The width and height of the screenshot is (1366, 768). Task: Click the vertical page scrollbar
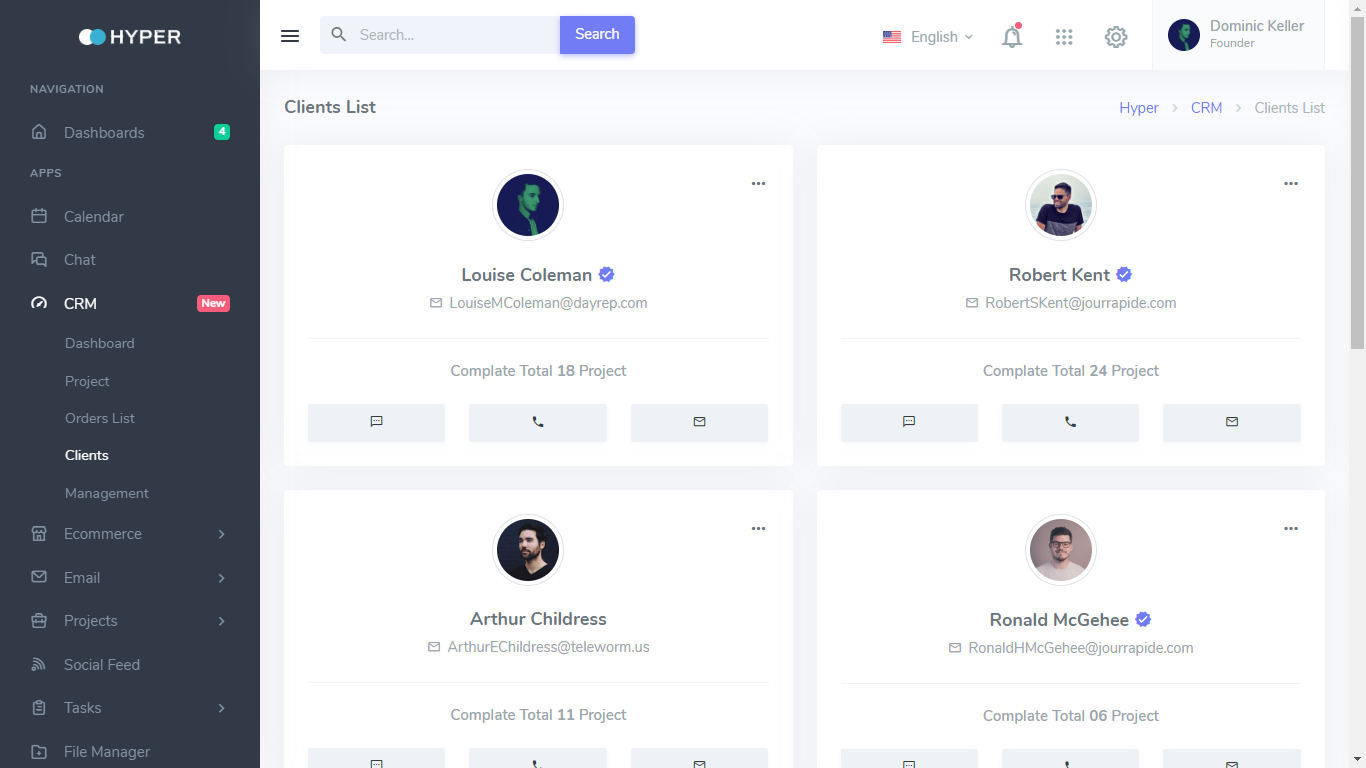click(x=1357, y=200)
